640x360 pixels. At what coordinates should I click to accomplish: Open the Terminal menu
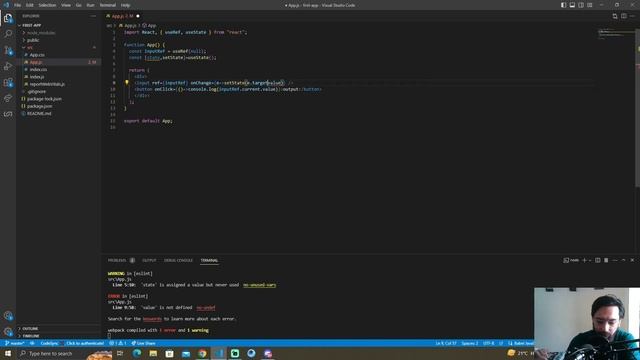[x=108, y=5]
